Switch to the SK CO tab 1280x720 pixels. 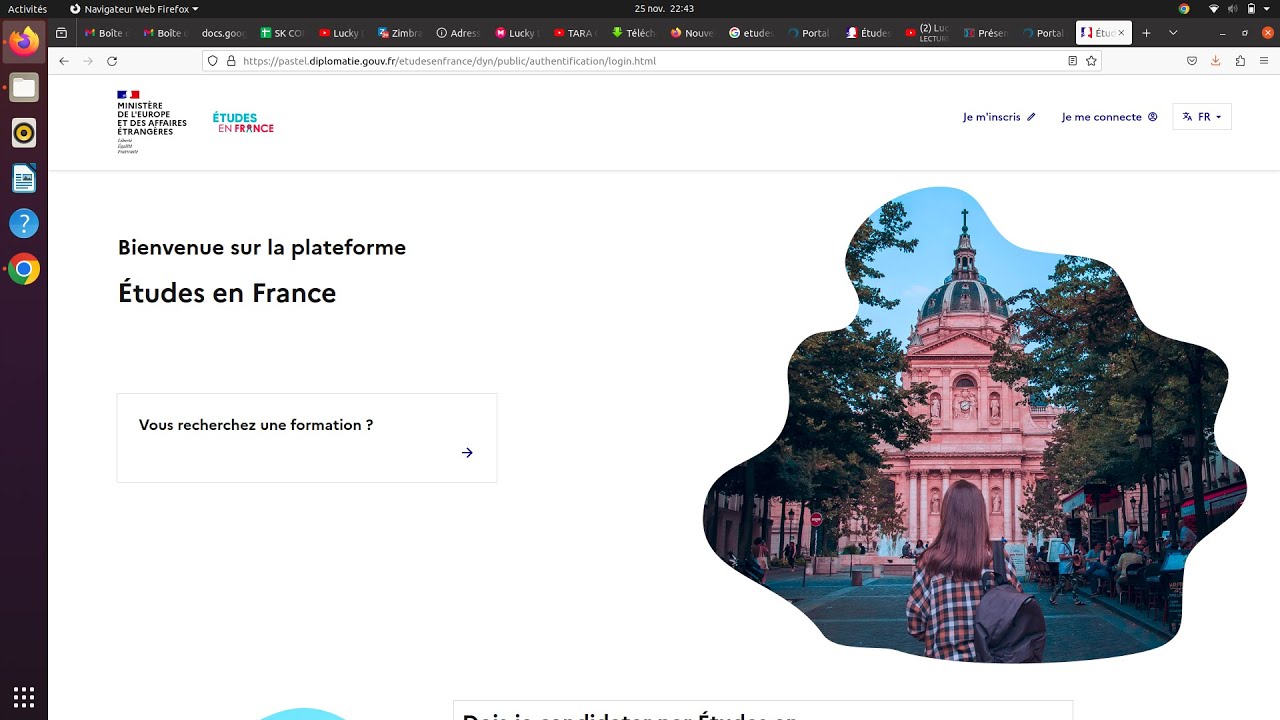(282, 33)
